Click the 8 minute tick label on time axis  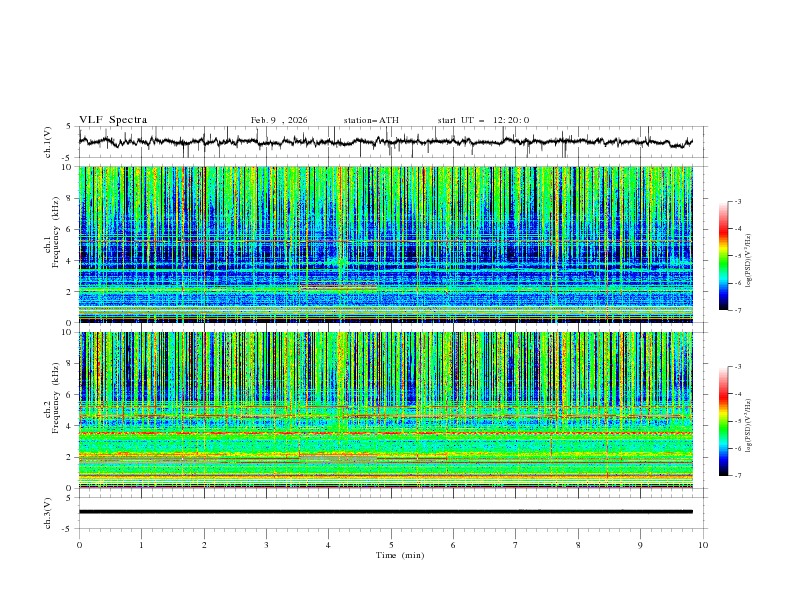(578, 545)
